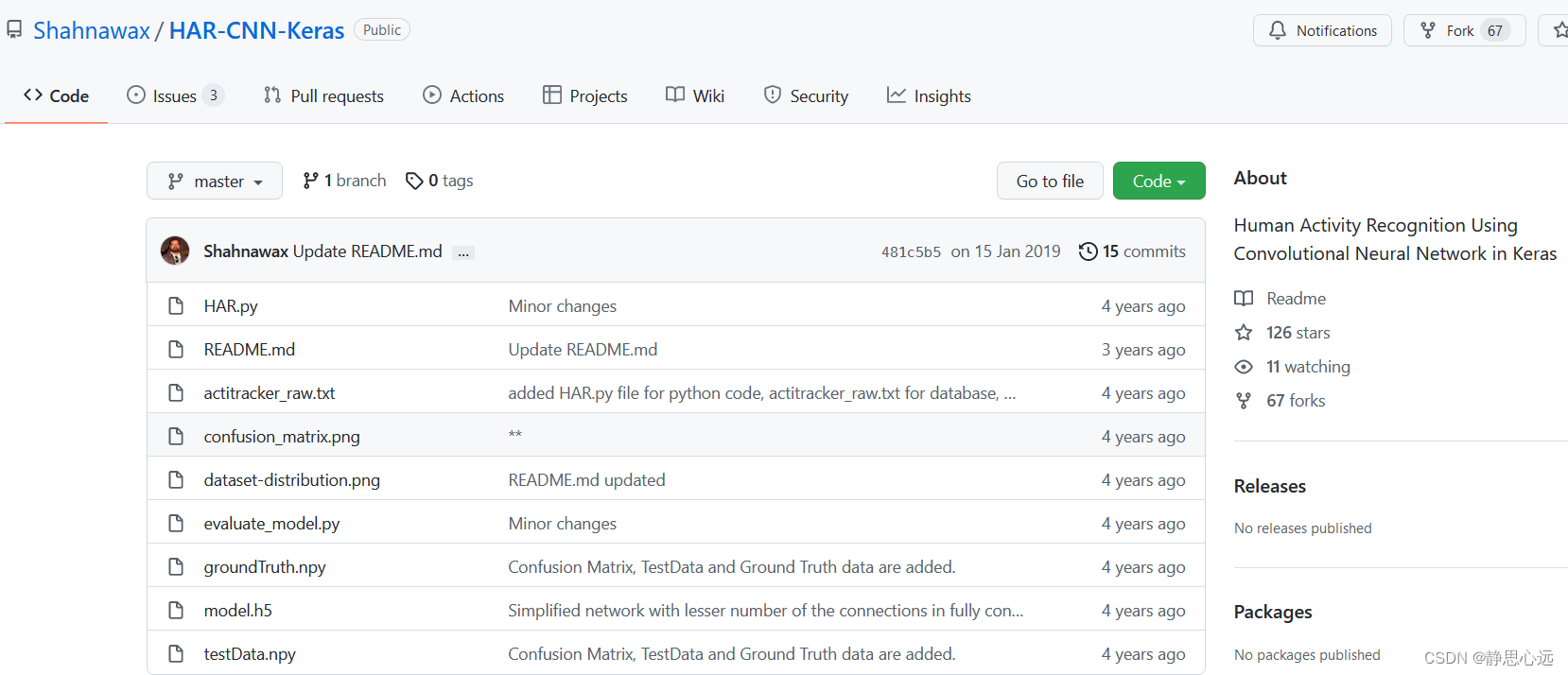
Task: Click the eye icon beside 11 watching
Action: [x=1244, y=367]
